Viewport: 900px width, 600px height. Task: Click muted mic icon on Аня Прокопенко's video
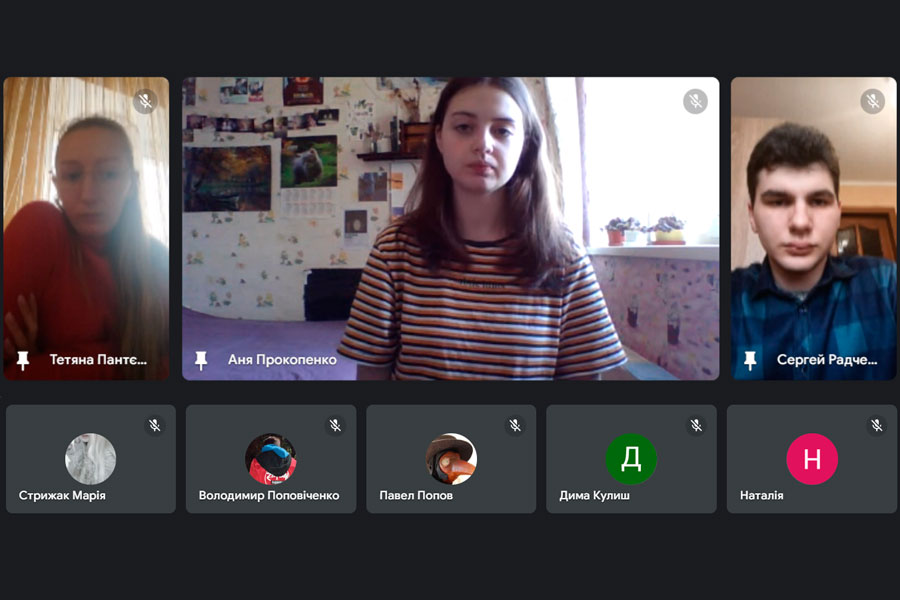pos(695,102)
